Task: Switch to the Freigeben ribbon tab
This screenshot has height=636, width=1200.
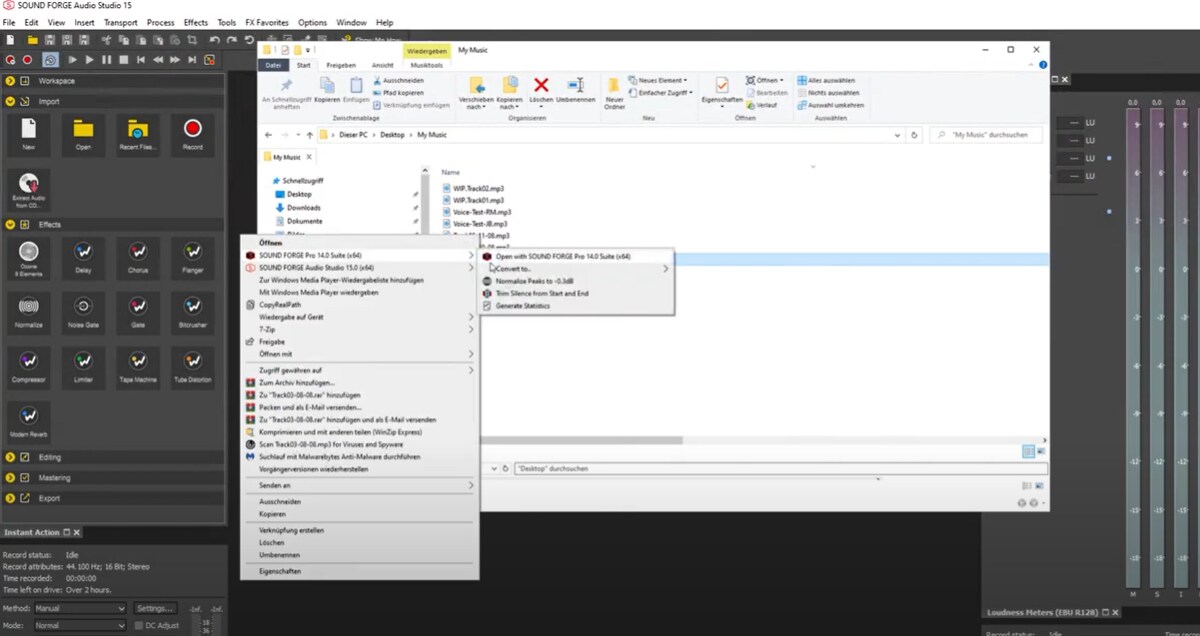Action: tap(341, 65)
